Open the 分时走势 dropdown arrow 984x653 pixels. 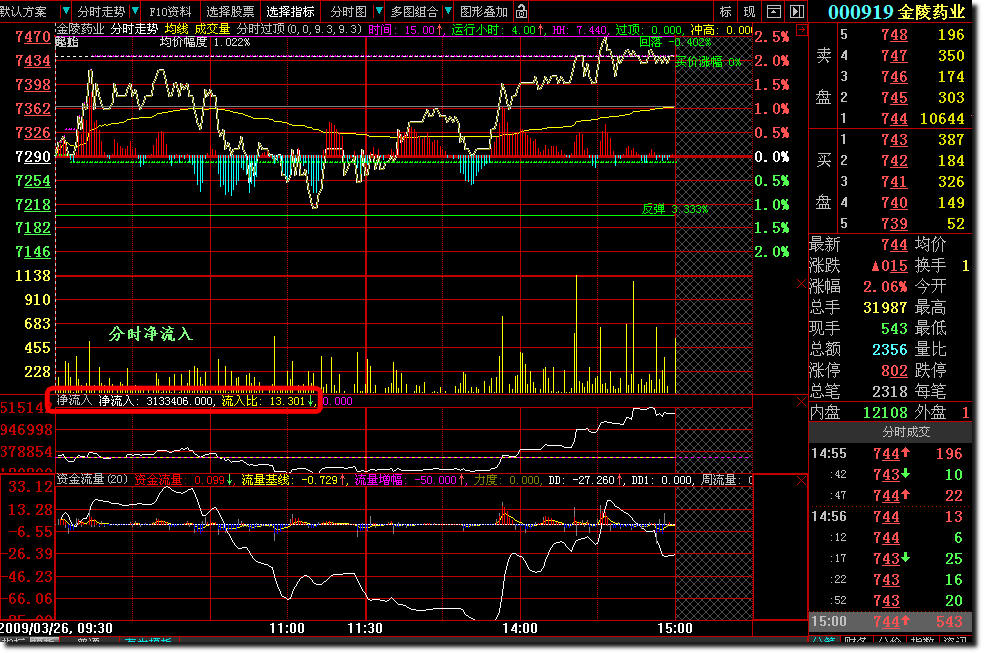(135, 11)
